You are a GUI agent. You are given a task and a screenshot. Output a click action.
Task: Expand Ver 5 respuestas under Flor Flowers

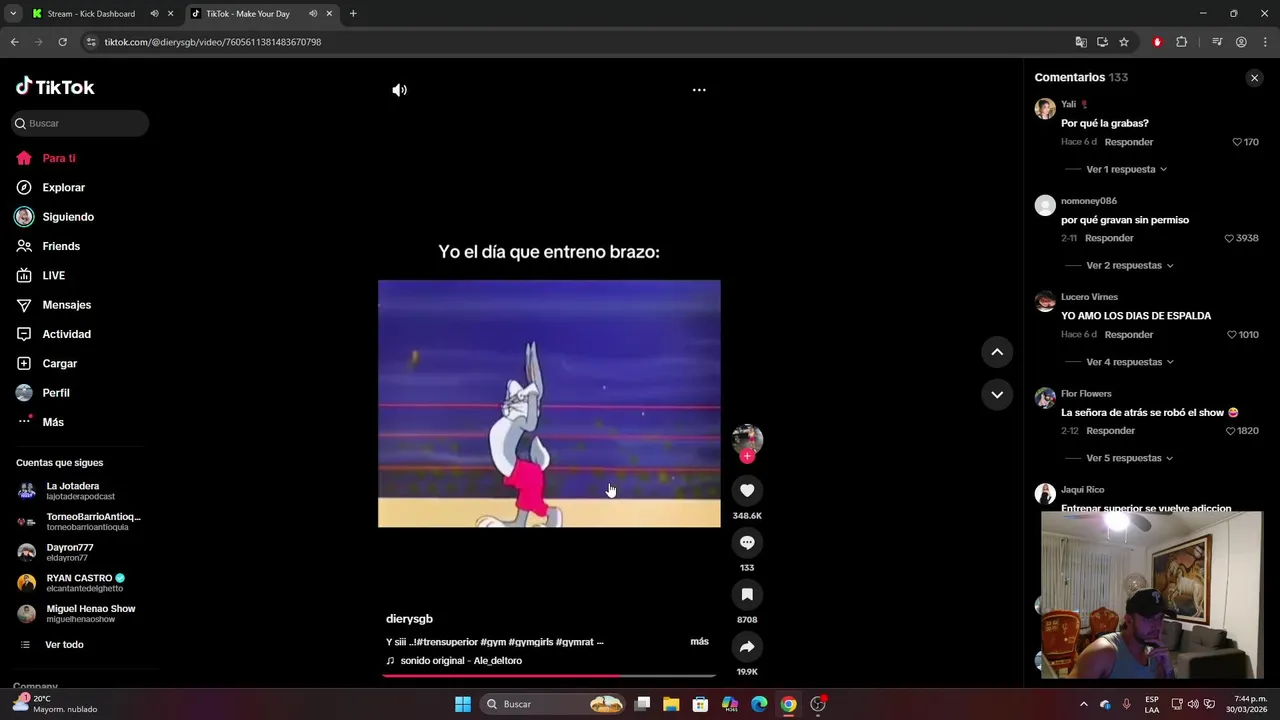tap(1130, 458)
